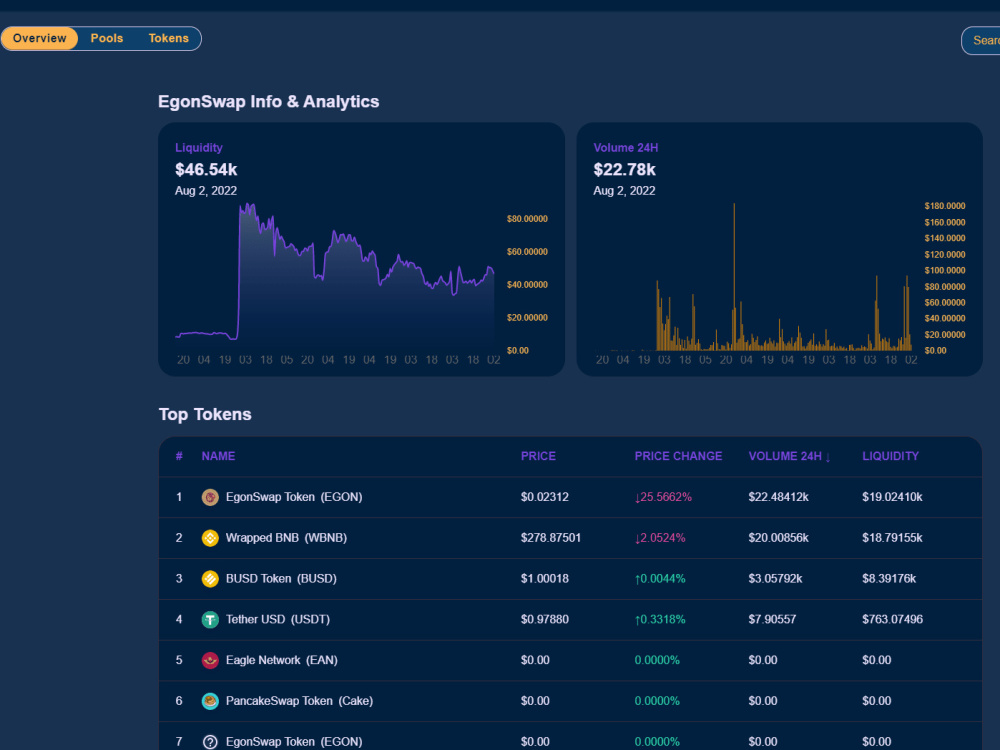
Task: Click the $18.79155k liquidity cell
Action: tap(892, 538)
